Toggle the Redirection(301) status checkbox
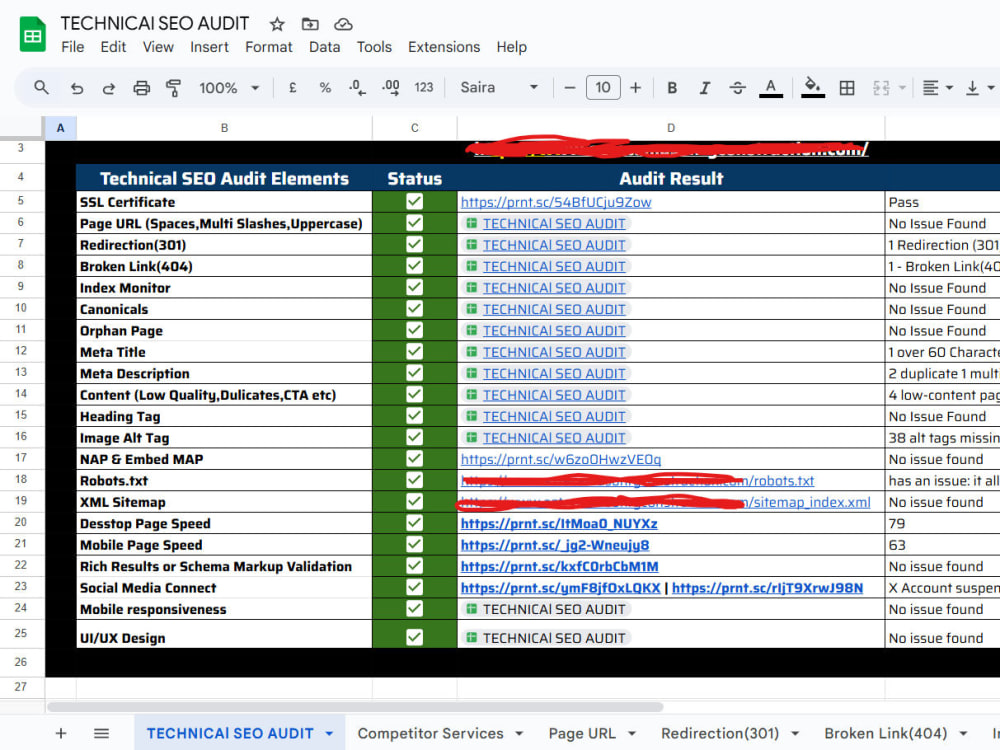1000x750 pixels. pos(415,244)
